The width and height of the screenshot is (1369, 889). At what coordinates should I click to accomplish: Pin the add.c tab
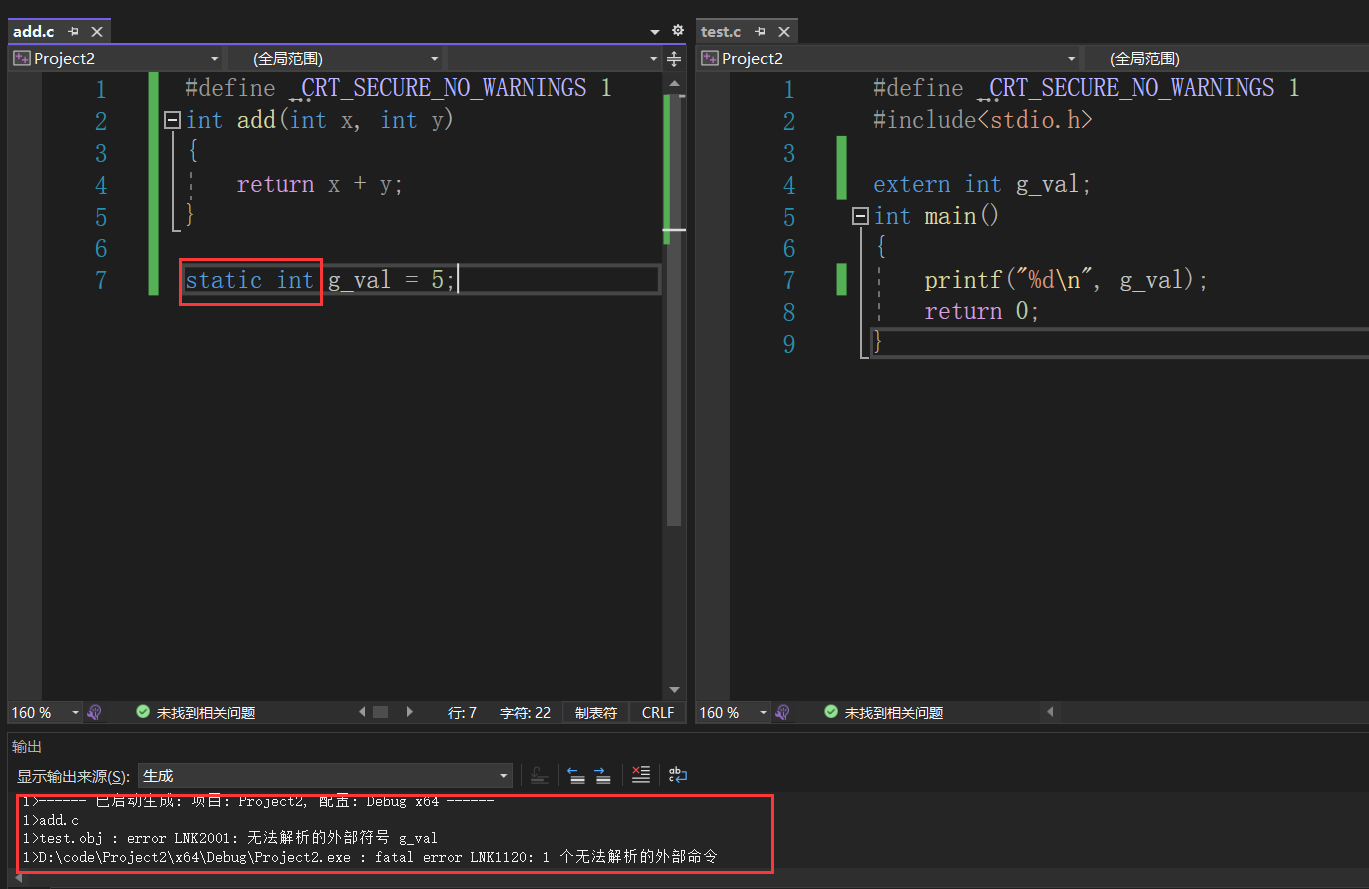[73, 32]
